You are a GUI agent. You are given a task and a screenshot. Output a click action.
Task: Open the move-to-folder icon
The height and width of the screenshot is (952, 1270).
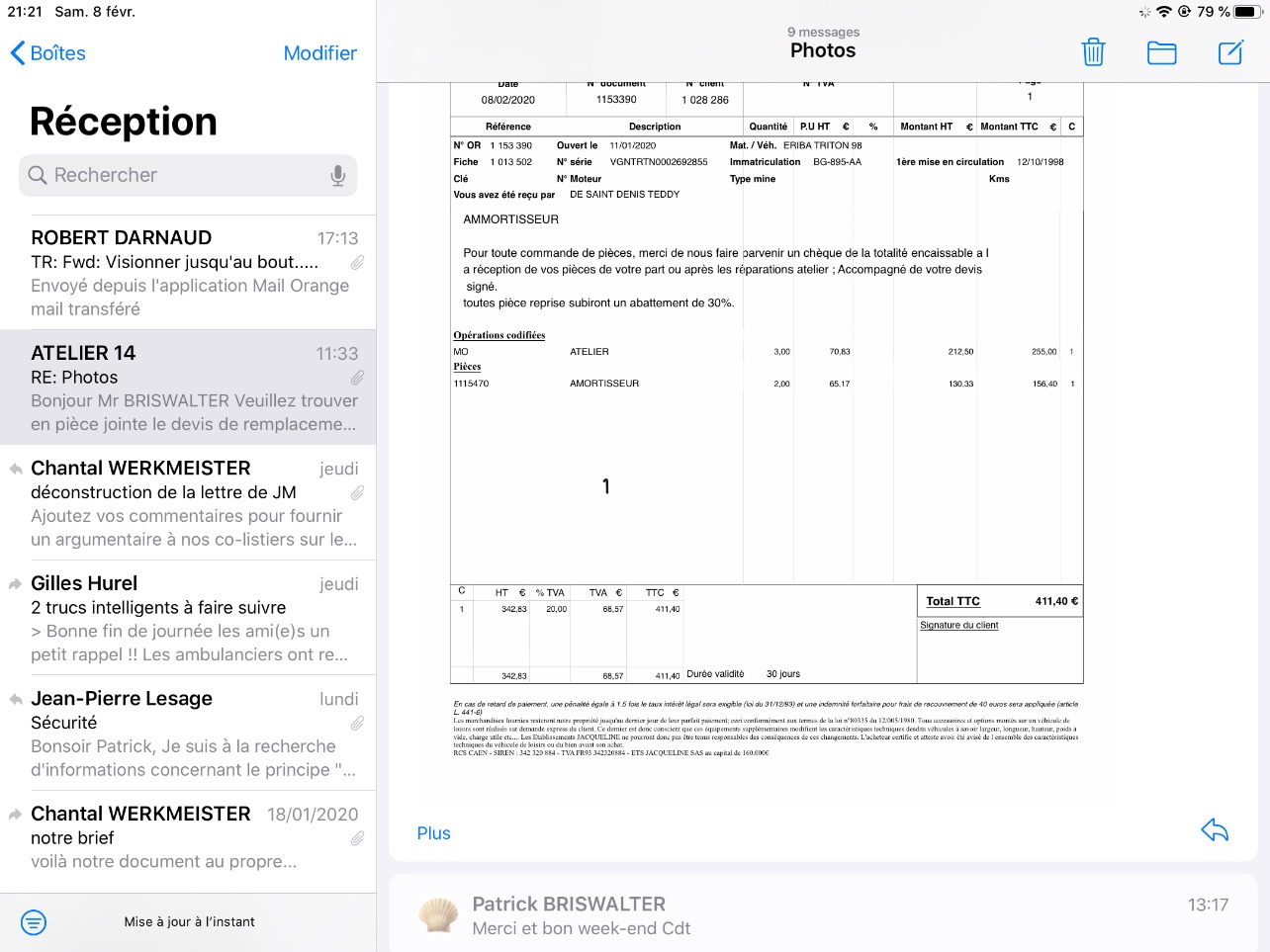(x=1161, y=52)
